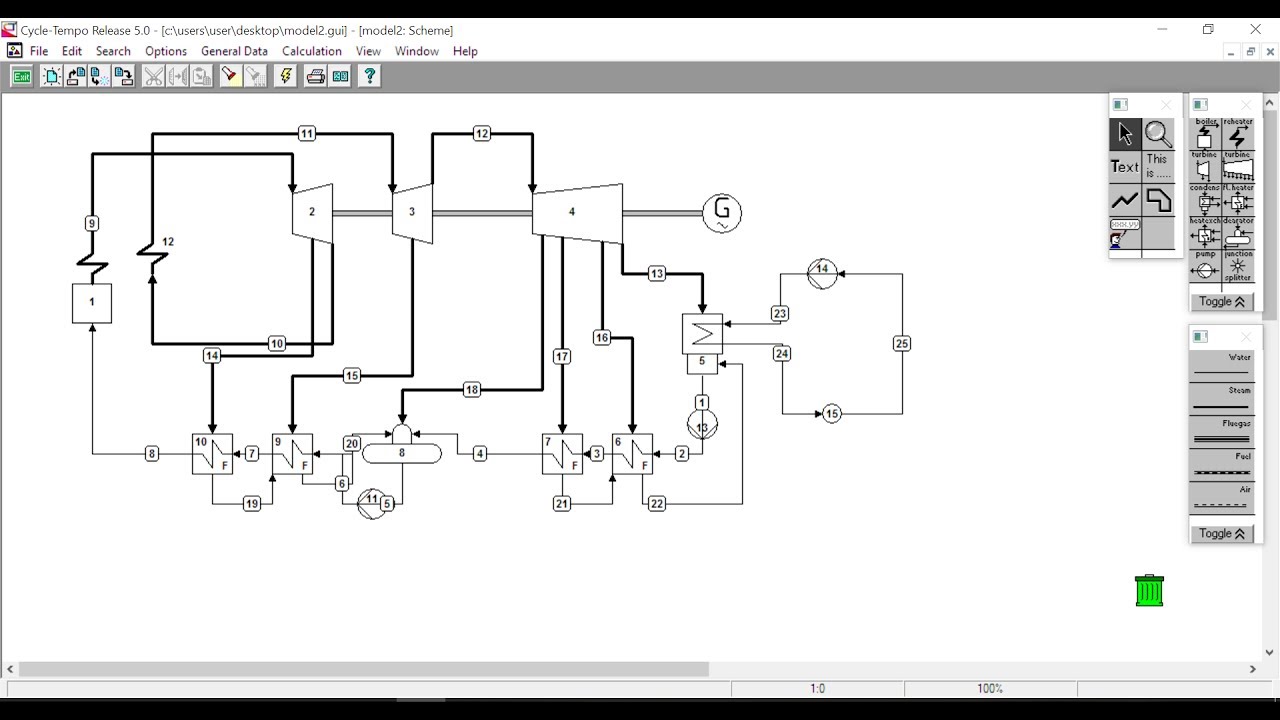The image size is (1280, 720).
Task: Open the Help menu
Action: click(x=465, y=51)
